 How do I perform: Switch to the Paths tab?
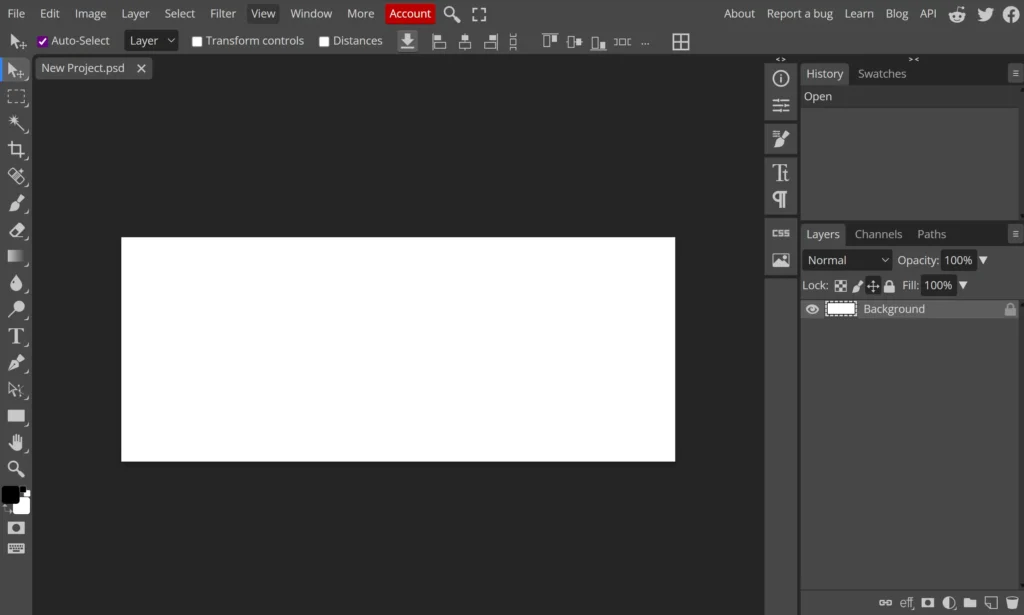pos(931,234)
